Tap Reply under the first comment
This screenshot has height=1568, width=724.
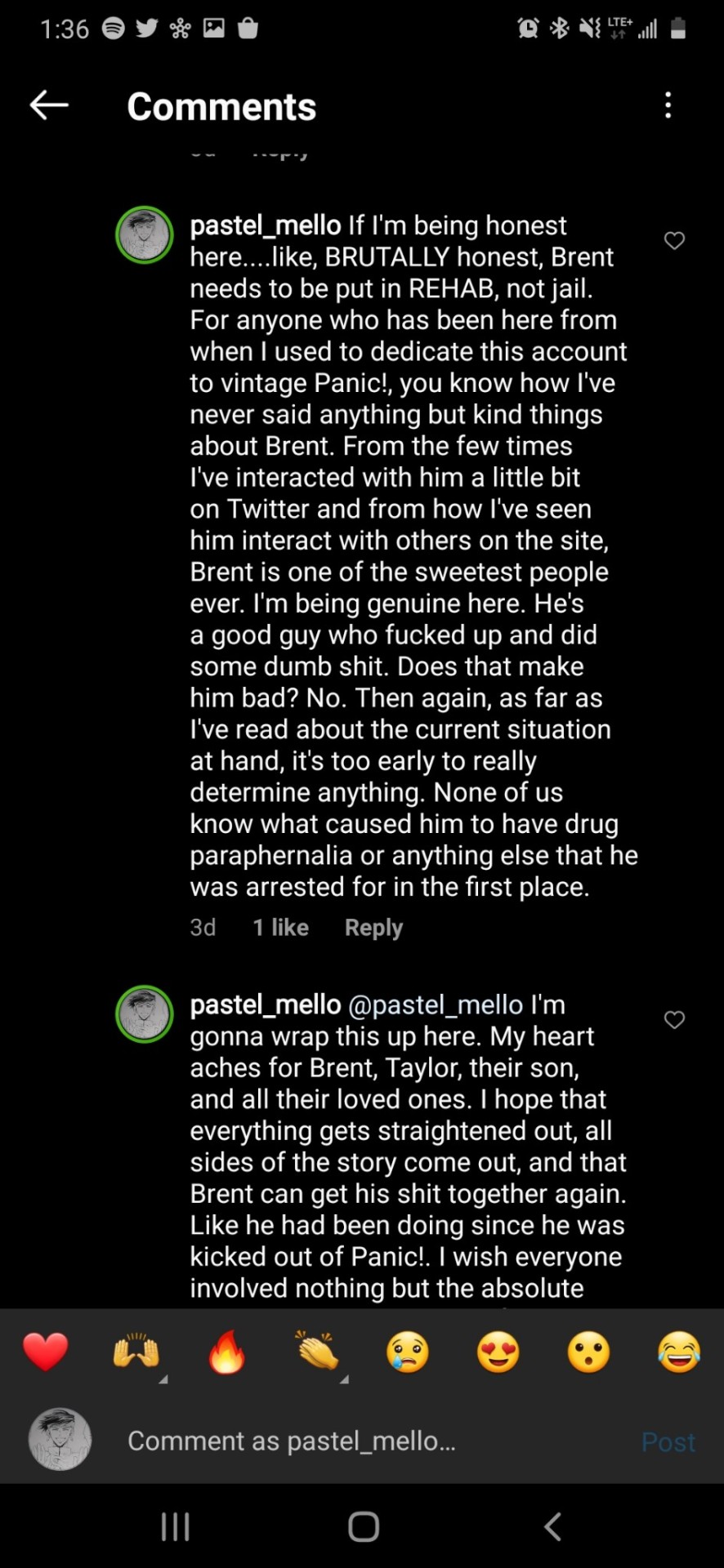(x=373, y=928)
